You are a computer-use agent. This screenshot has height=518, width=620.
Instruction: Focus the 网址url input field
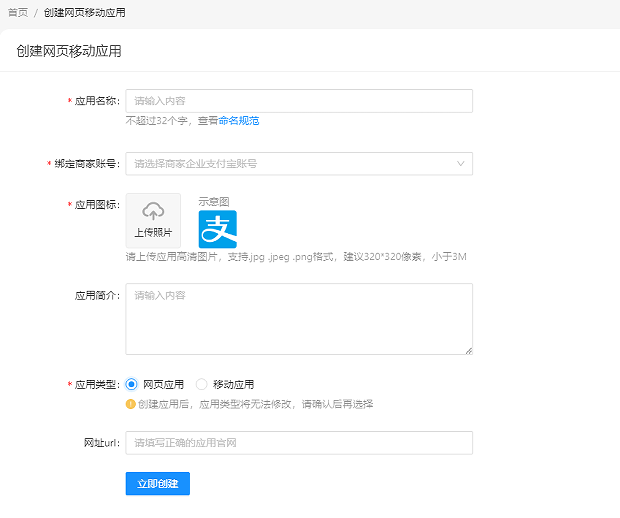[298, 443]
